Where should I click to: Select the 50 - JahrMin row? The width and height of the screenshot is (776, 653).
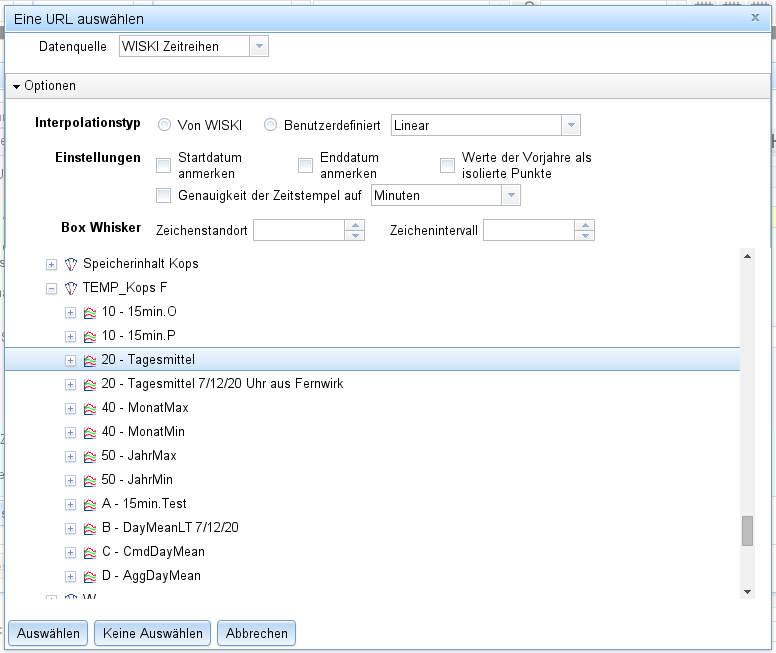(372, 480)
